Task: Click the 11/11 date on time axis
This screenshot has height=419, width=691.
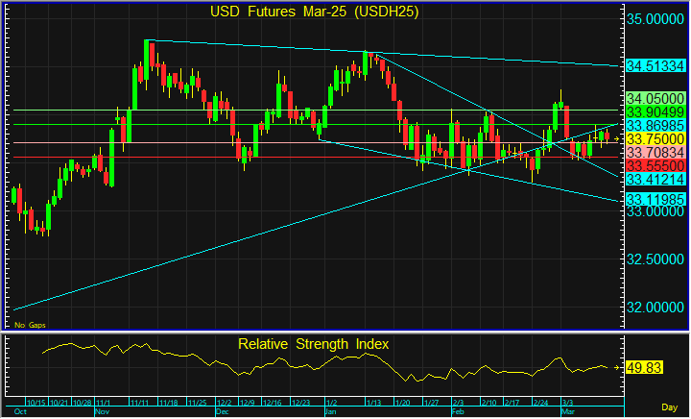Action: click(140, 403)
